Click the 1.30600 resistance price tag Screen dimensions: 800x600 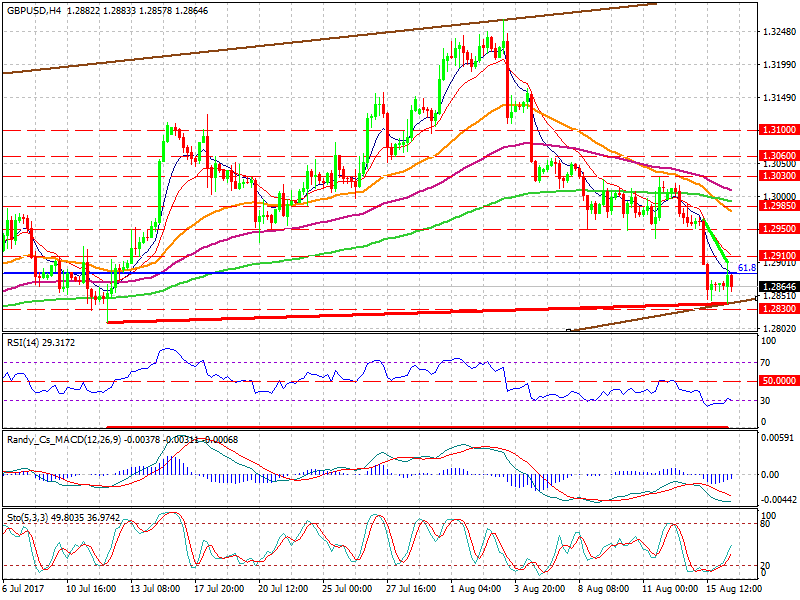[778, 156]
